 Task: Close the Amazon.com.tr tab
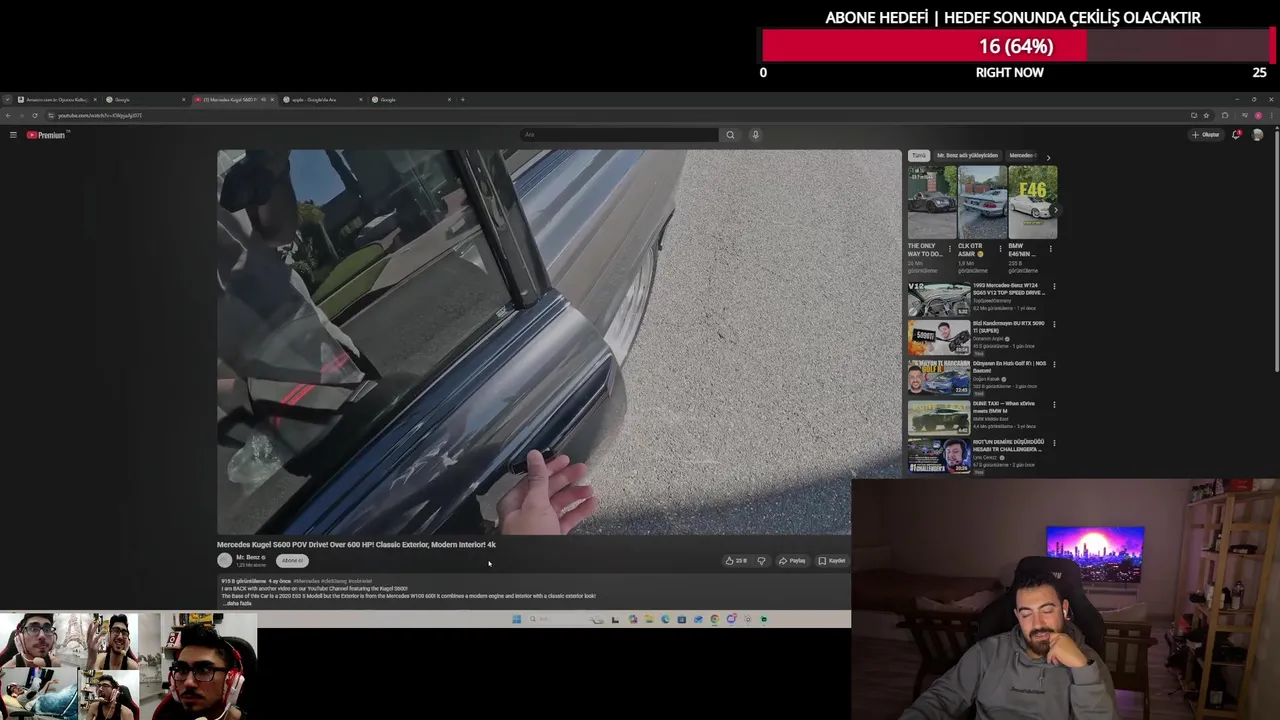pos(95,99)
